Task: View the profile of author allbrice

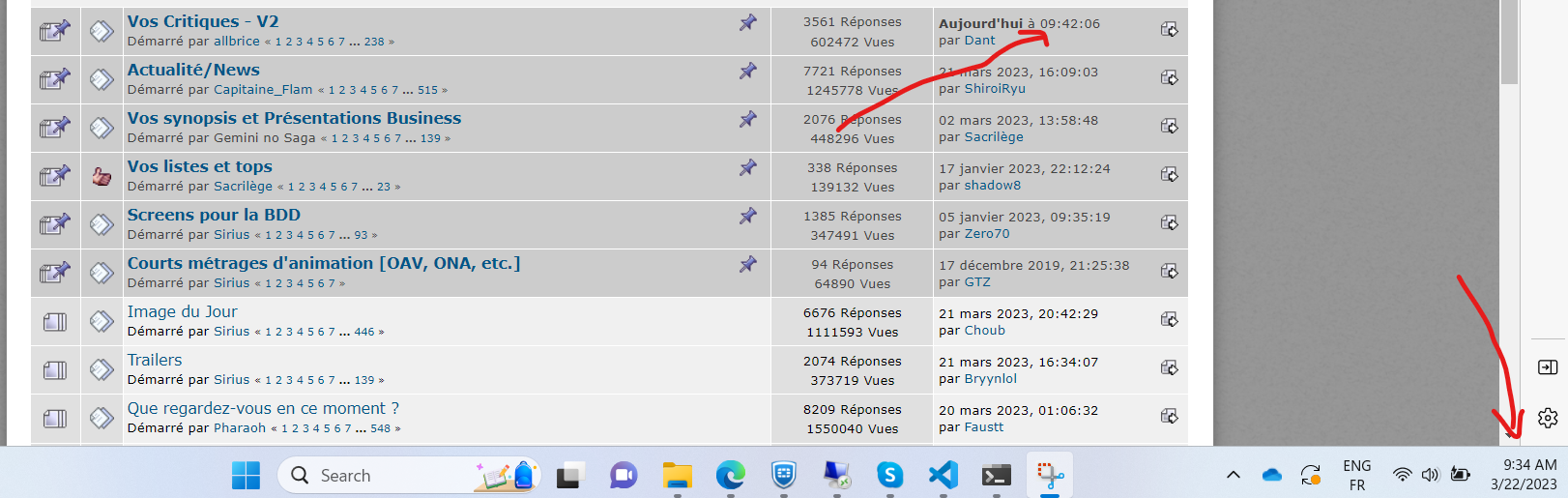Action: pos(237,42)
